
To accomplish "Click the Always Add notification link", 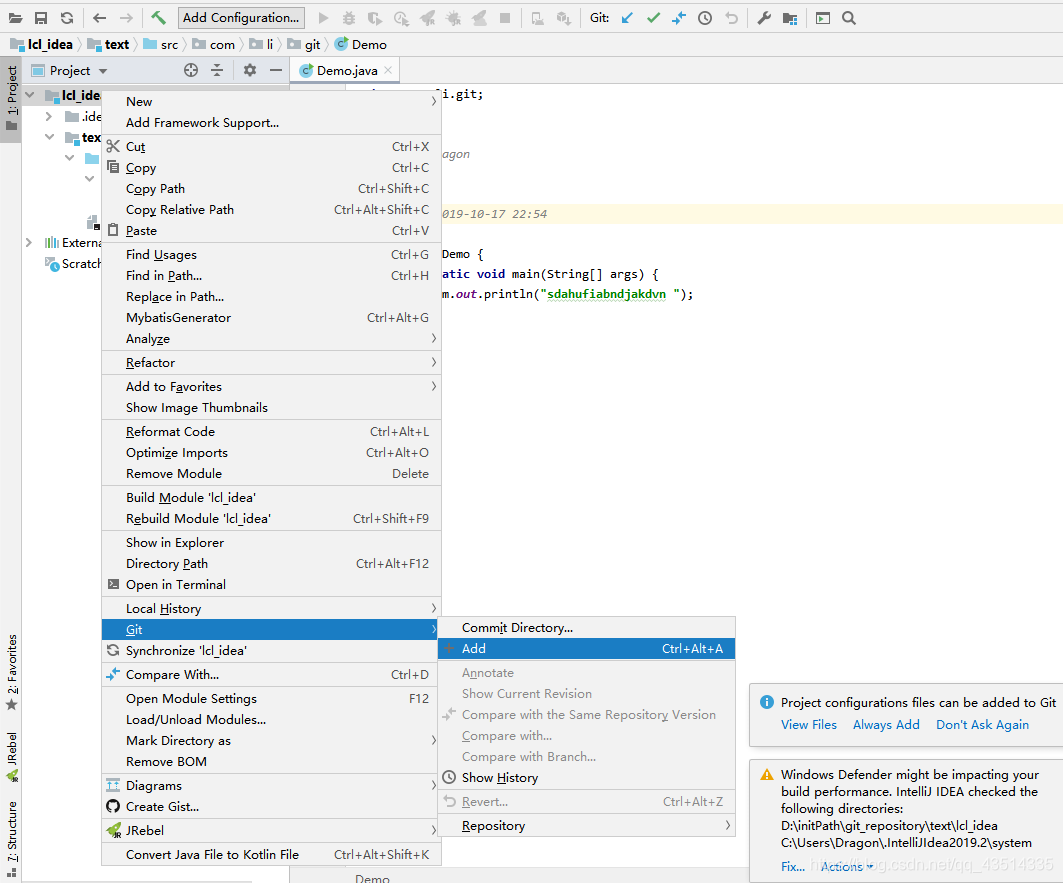I will [886, 724].
